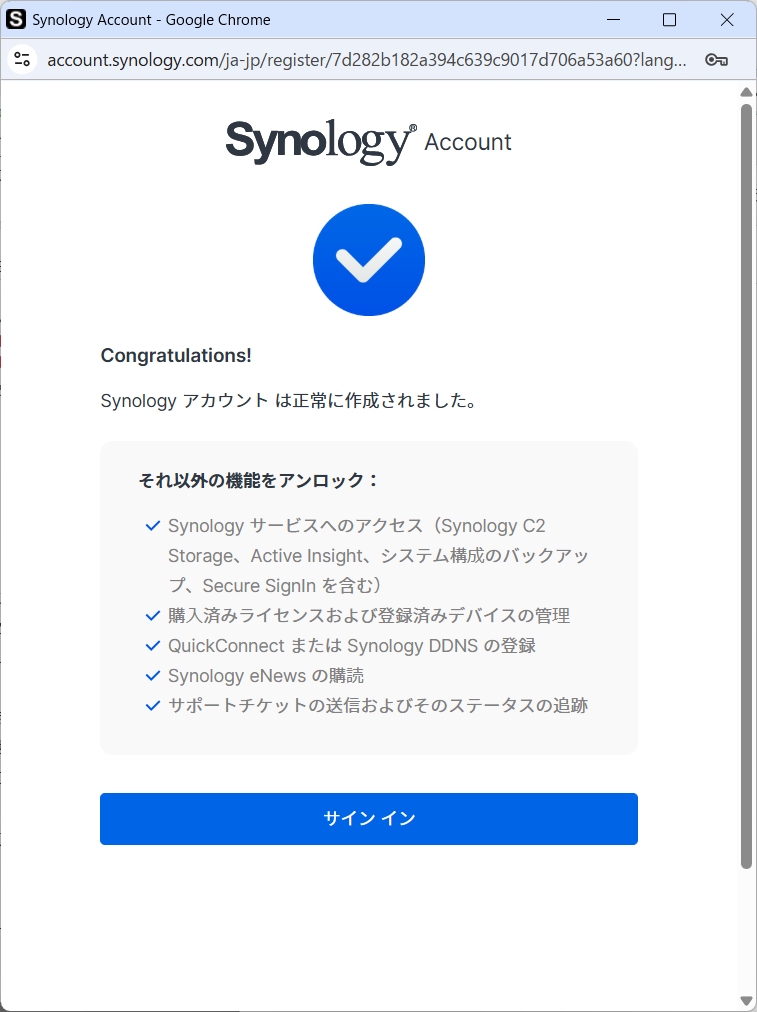Click the checkmark beside サポートチケット item
Image resolution: width=757 pixels, height=1012 pixels.
point(153,706)
